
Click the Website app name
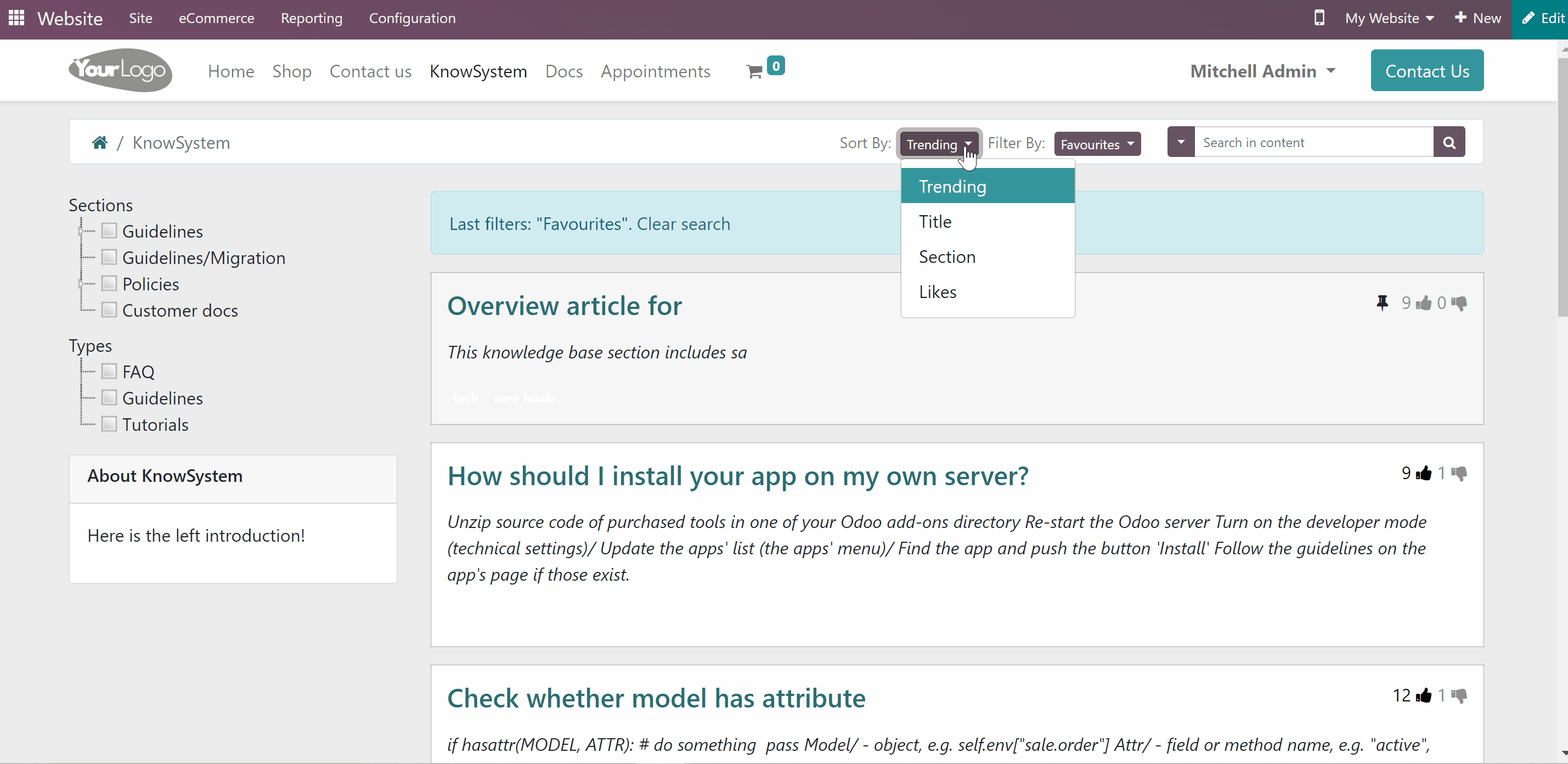click(70, 18)
